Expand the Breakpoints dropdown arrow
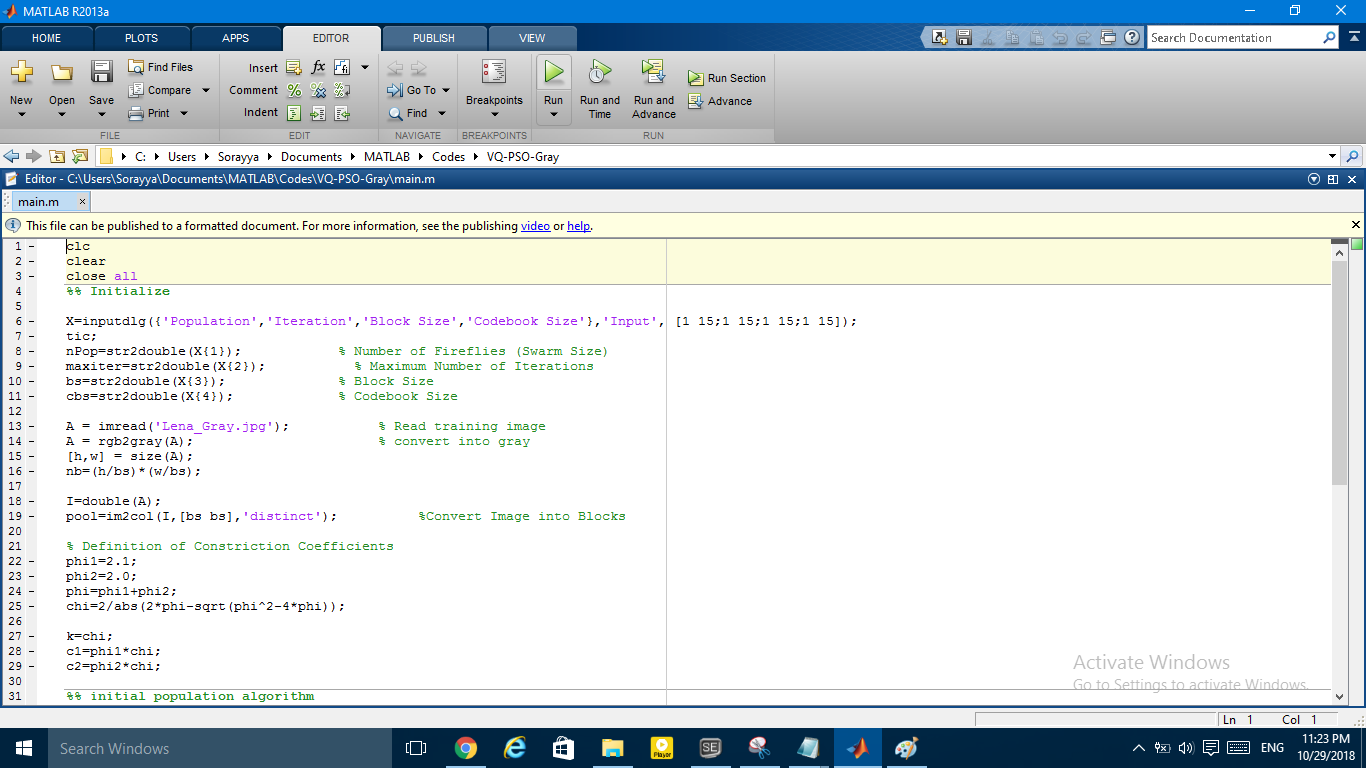This screenshot has height=768, width=1366. click(494, 115)
